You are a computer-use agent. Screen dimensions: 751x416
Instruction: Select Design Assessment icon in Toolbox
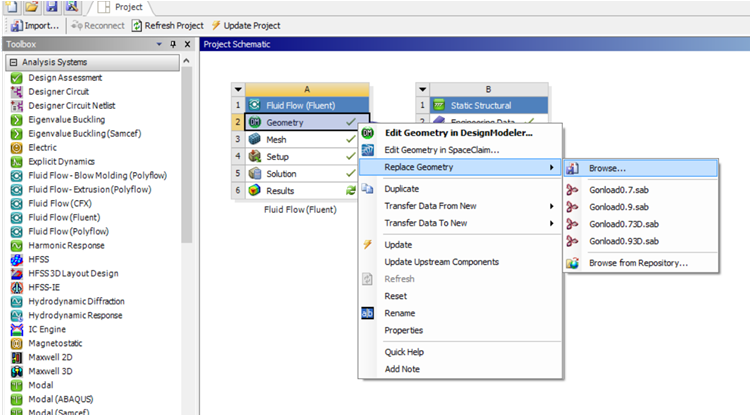pos(17,78)
